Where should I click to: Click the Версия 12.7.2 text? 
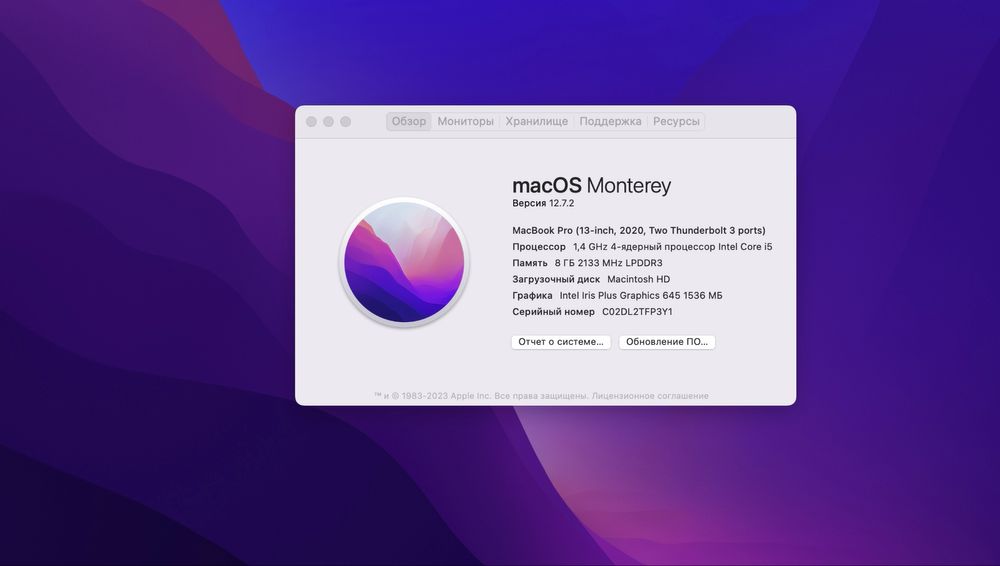pyautogui.click(x=543, y=203)
